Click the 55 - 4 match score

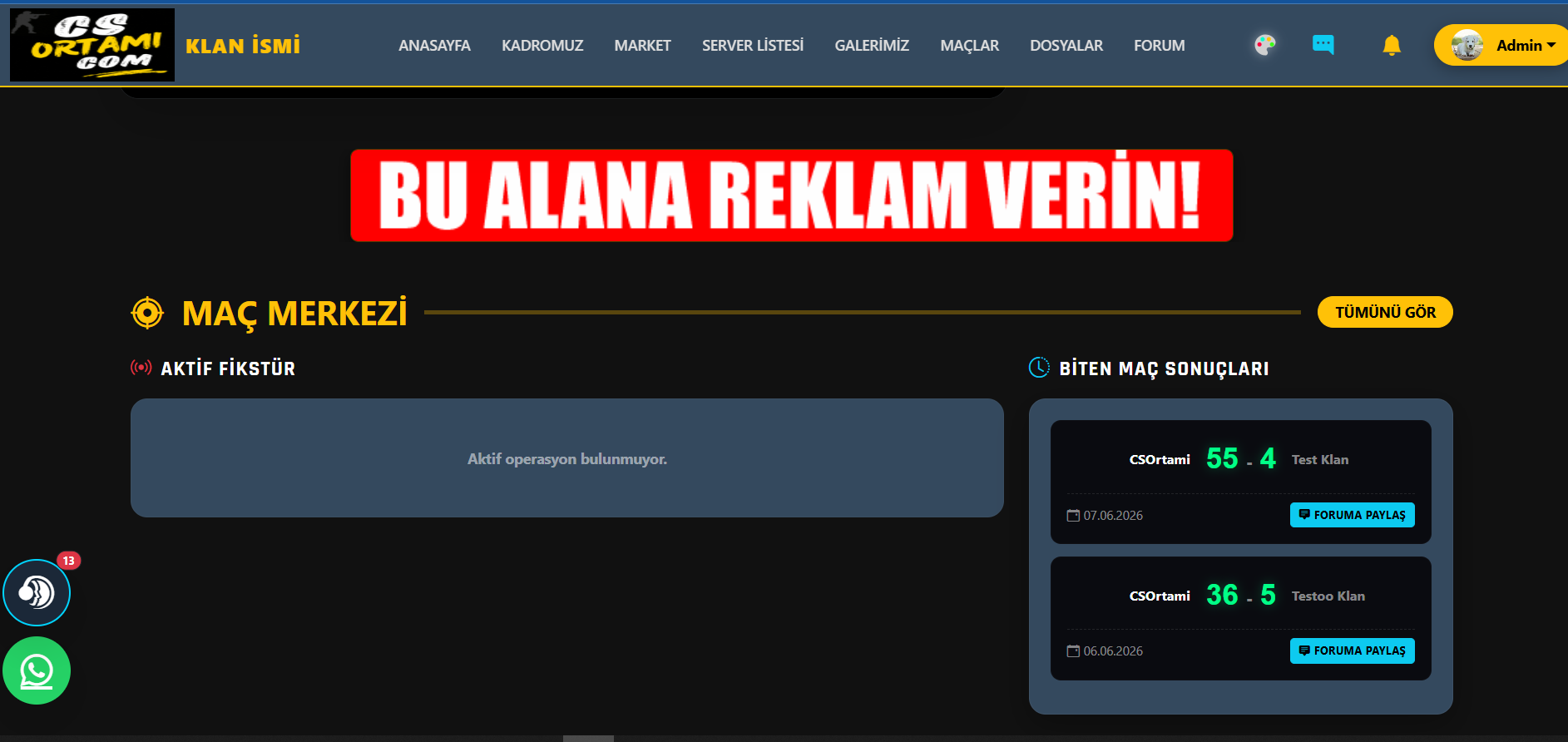click(1241, 458)
